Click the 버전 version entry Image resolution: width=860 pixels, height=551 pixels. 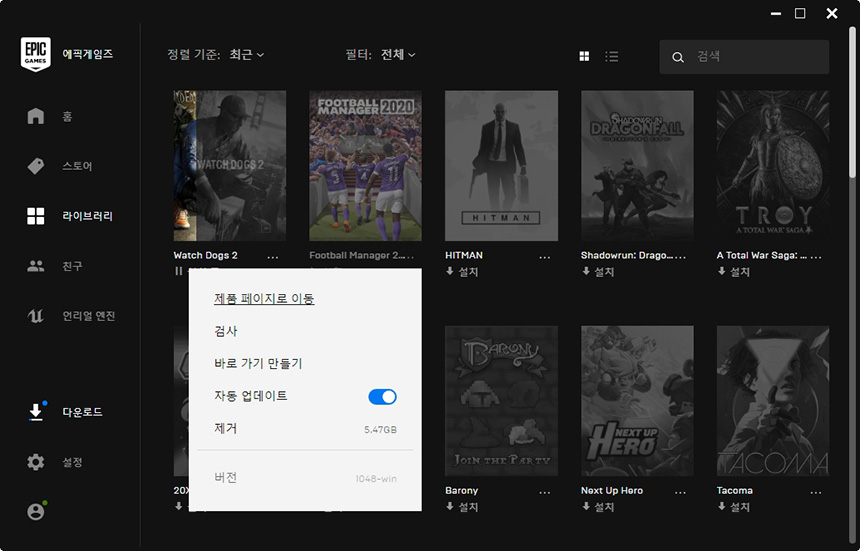tap(305, 478)
